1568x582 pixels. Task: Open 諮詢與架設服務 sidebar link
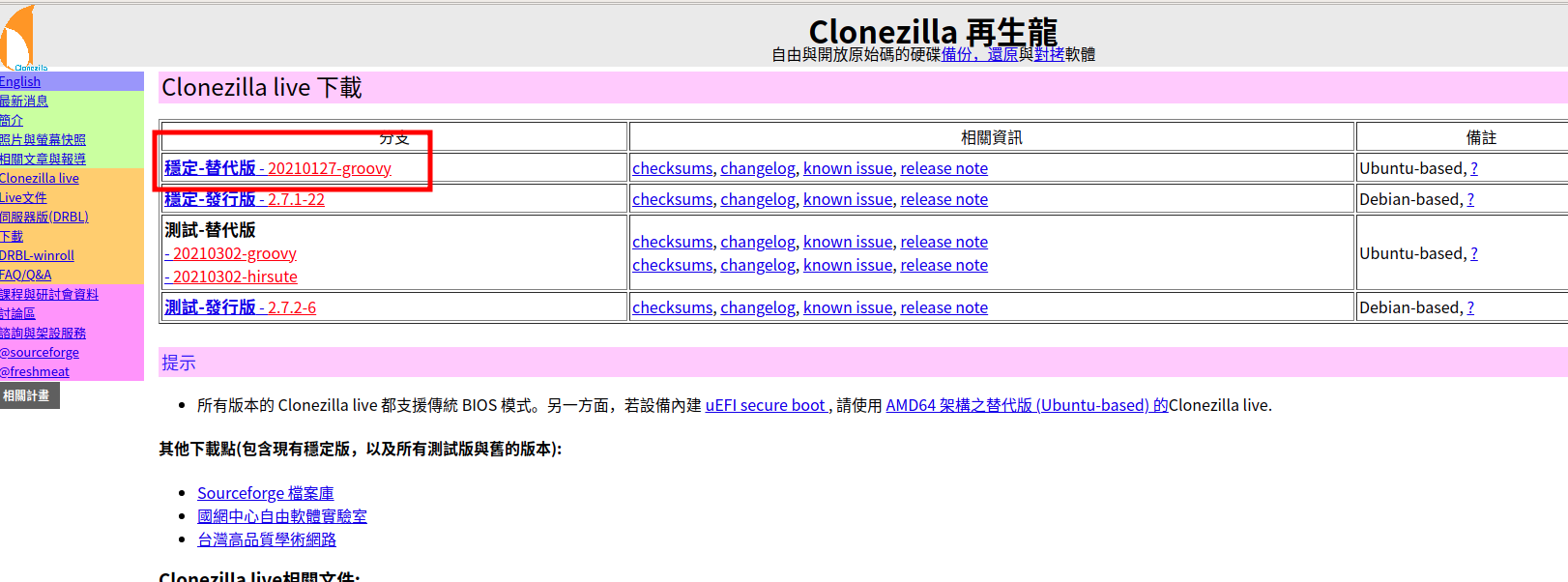(x=43, y=333)
